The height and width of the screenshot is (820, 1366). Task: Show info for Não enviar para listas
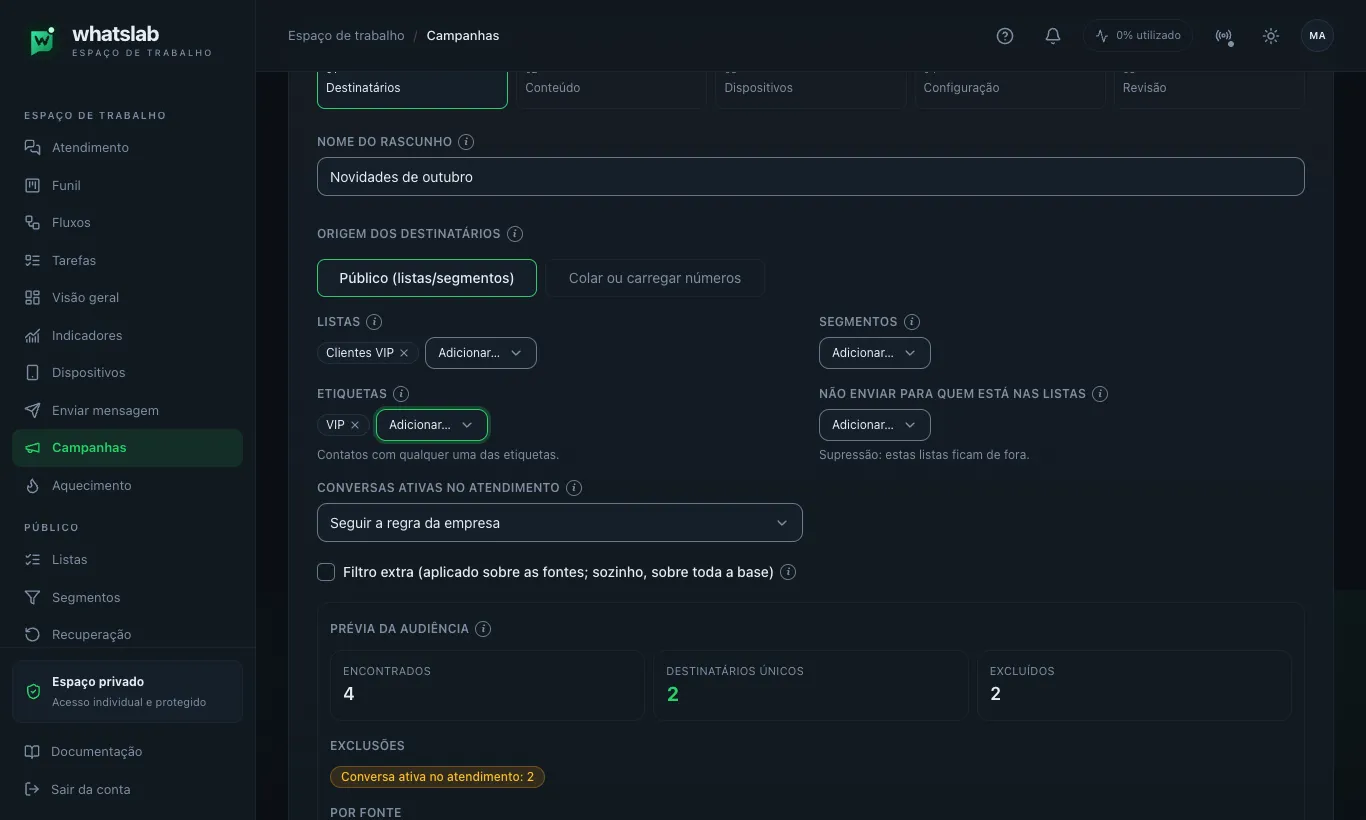(1100, 394)
